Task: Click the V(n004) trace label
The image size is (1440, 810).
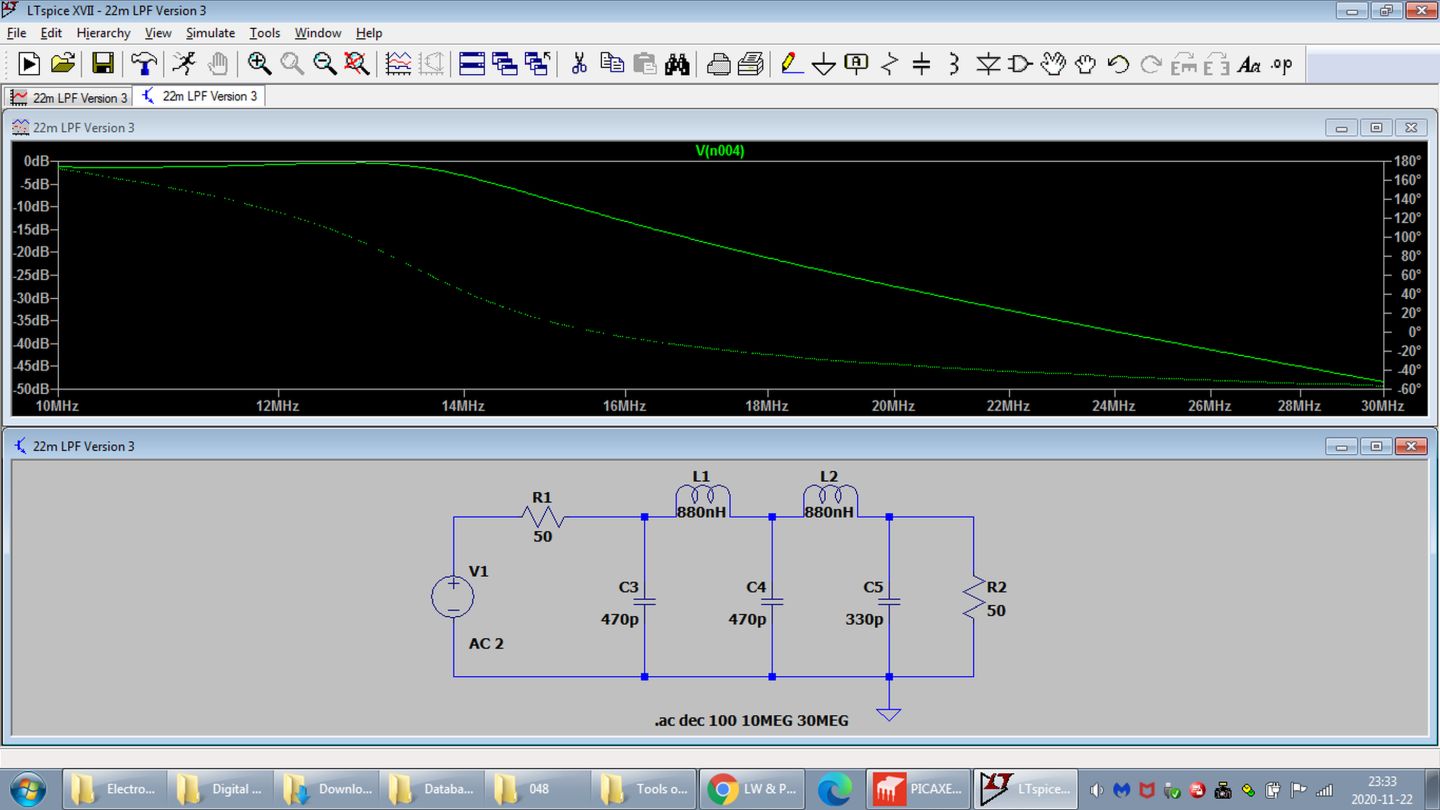Action: (x=720, y=151)
